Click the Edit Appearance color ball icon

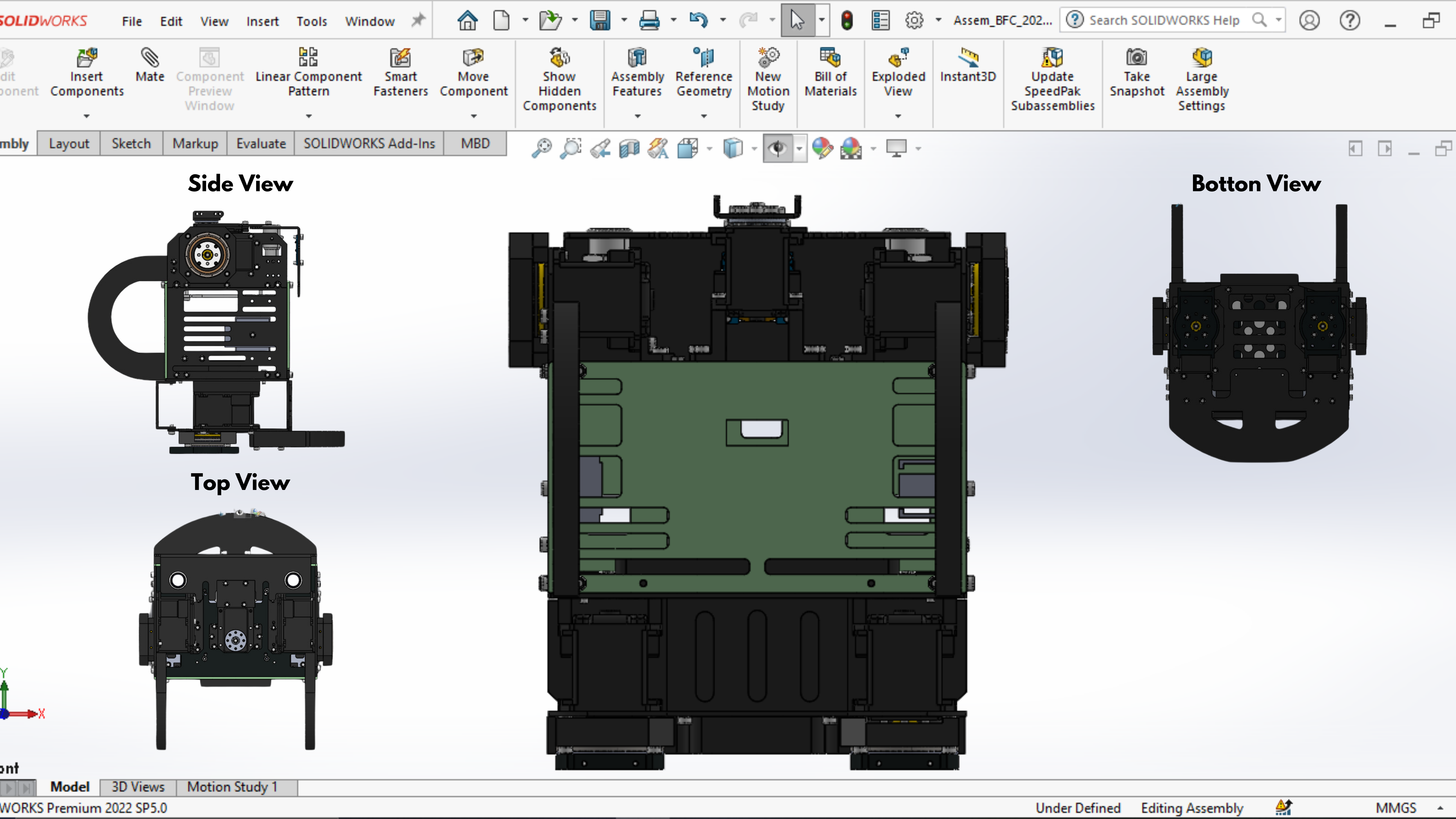[822, 148]
